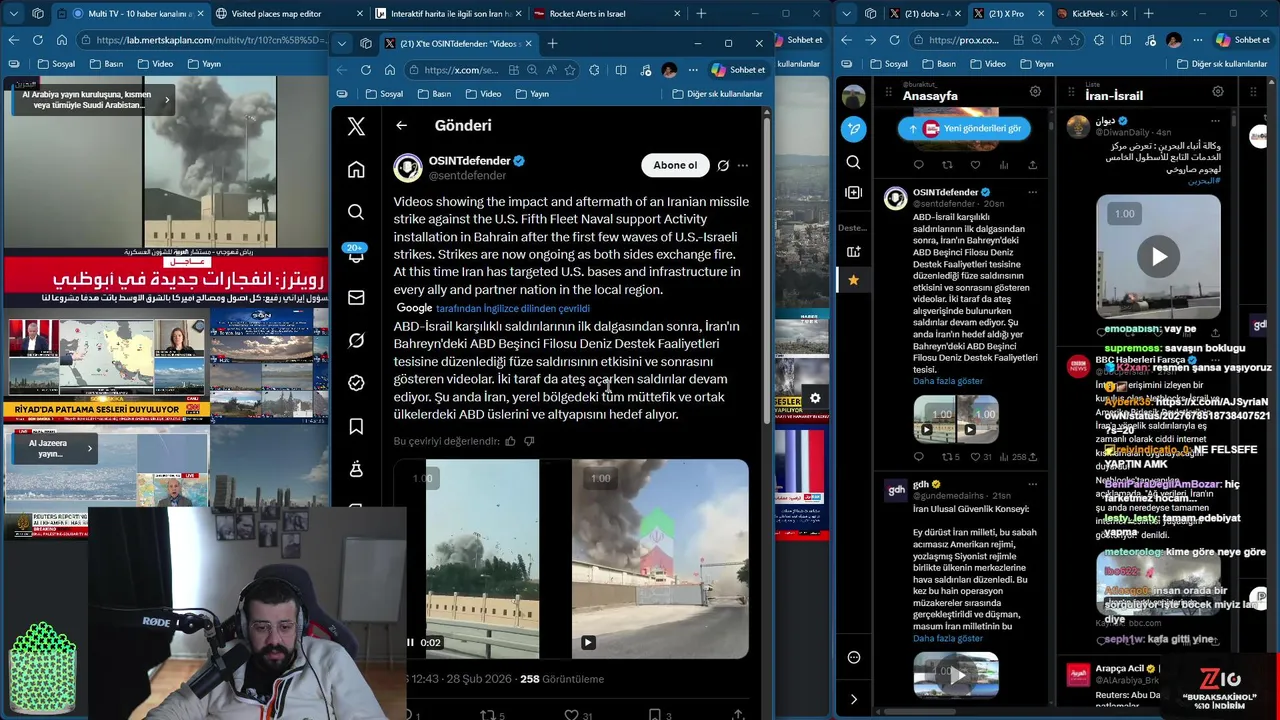Screen dimensions: 1280x720
Task: Select starred deck in X Pro sidebar
Action: [853, 280]
